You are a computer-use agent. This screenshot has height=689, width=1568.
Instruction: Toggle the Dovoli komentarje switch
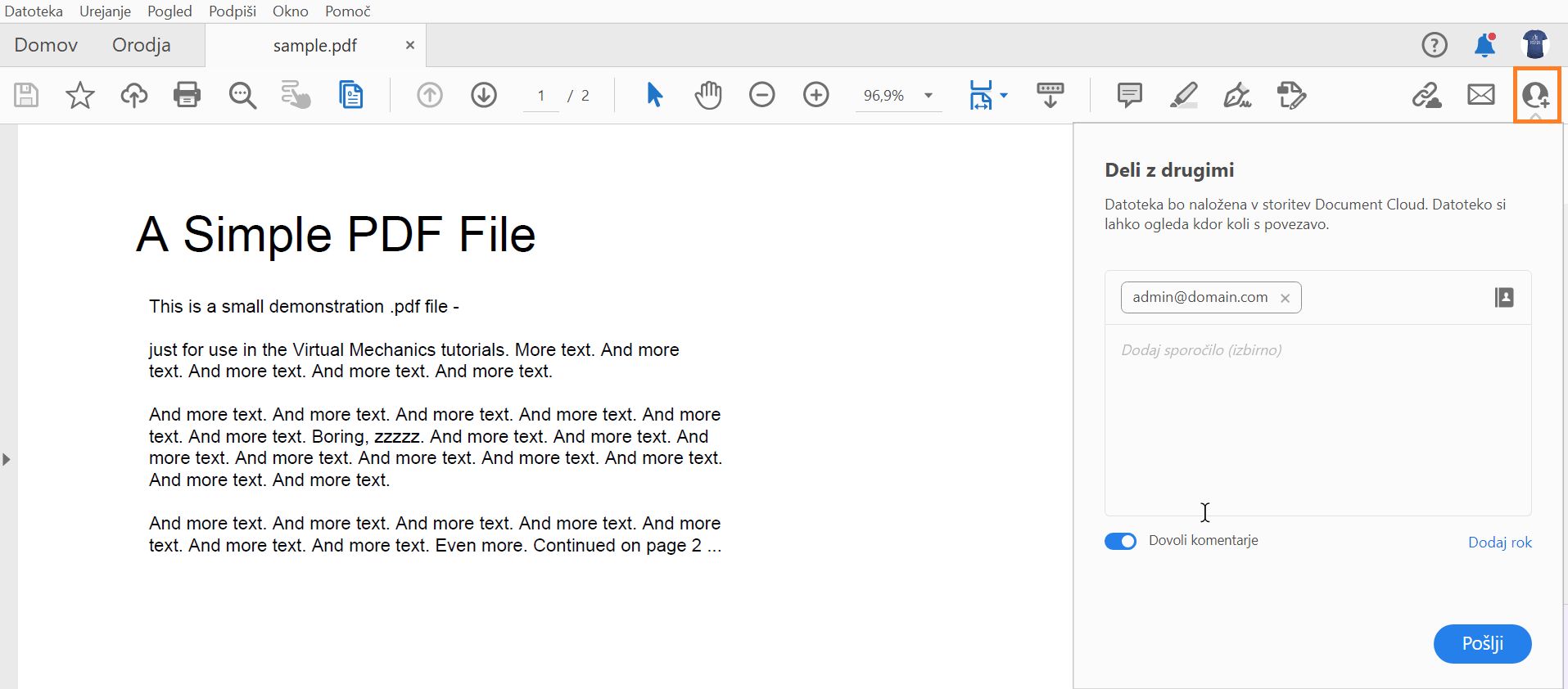pos(1120,541)
